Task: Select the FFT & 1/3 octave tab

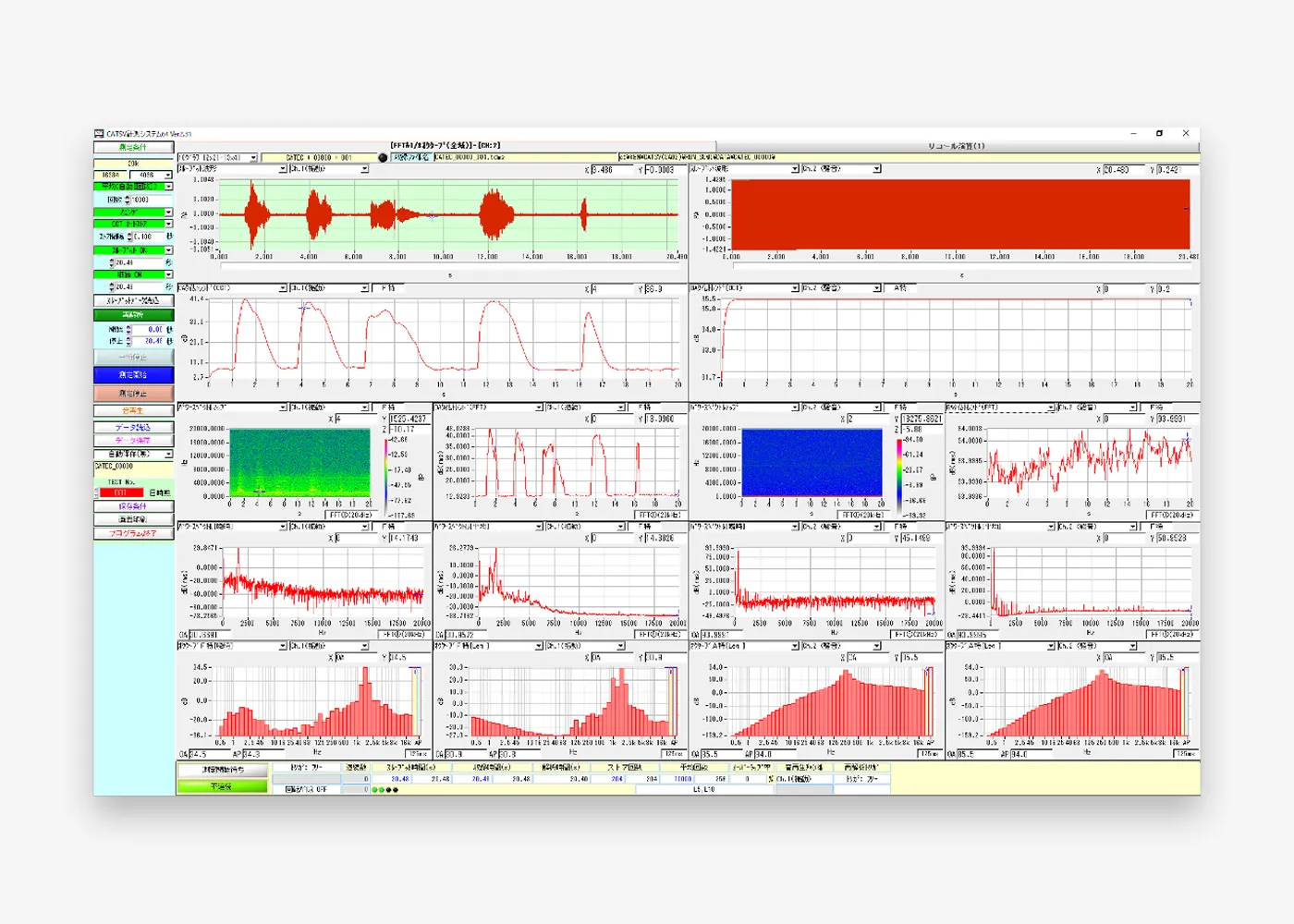Action: (x=446, y=146)
